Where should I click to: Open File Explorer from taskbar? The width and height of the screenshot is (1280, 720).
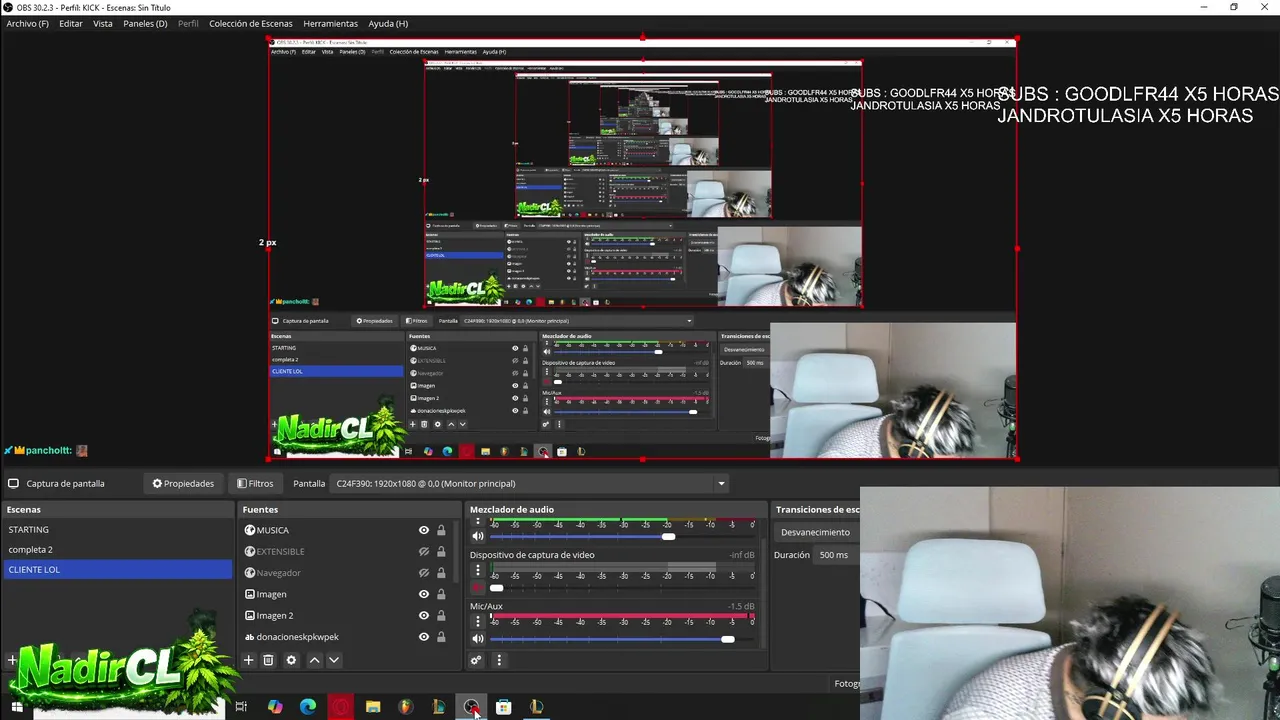[x=373, y=707]
